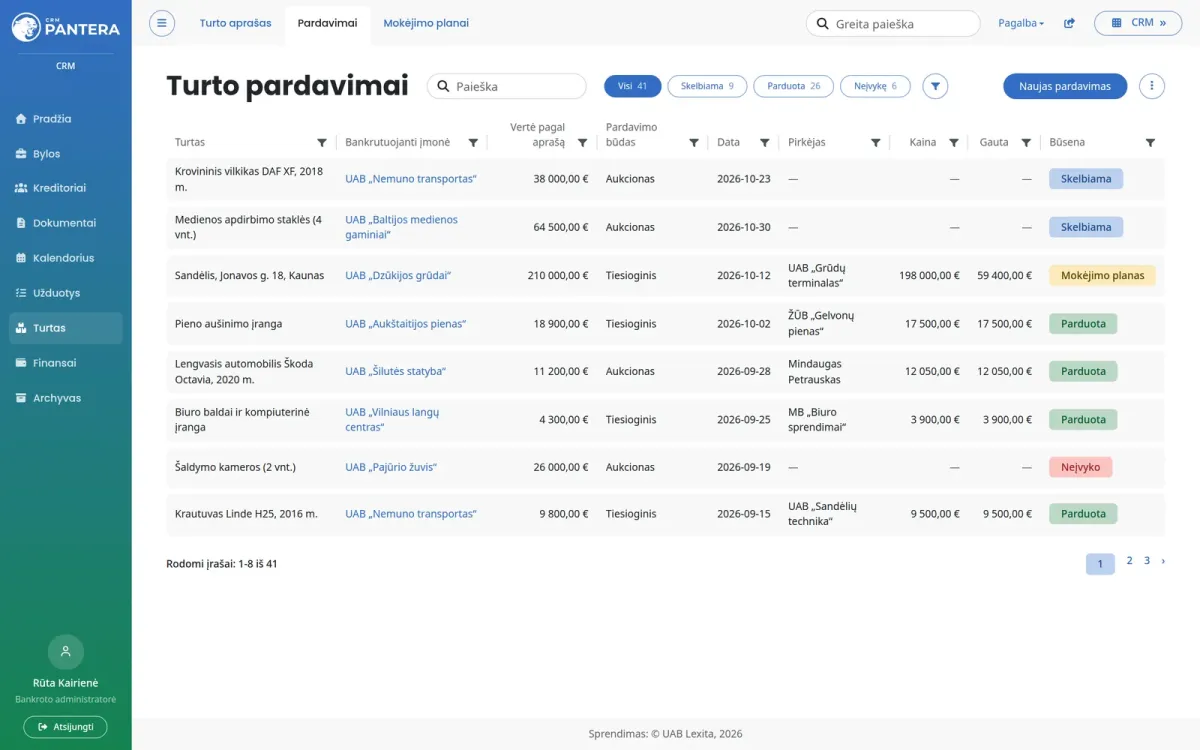Toggle the sidebar hamburger menu button
This screenshot has width=1200, height=750.
(162, 23)
